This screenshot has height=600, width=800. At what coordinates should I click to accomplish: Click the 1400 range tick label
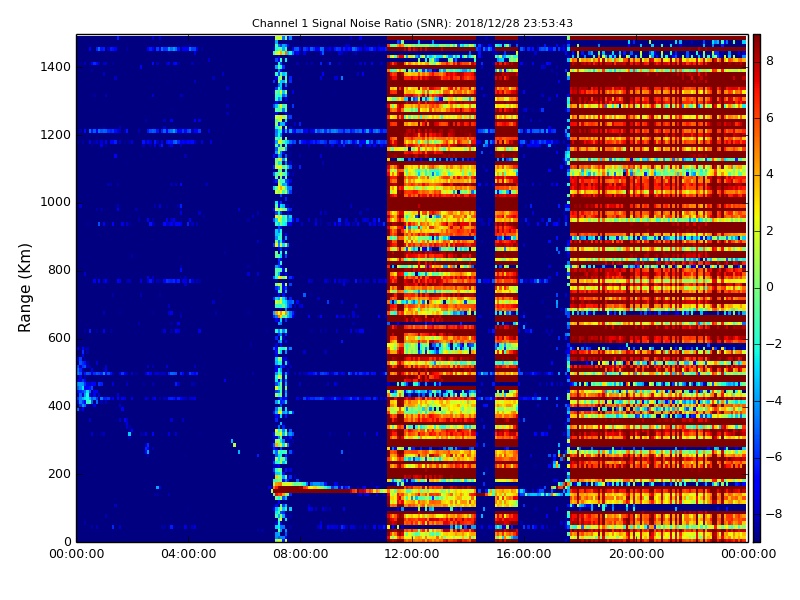55,67
